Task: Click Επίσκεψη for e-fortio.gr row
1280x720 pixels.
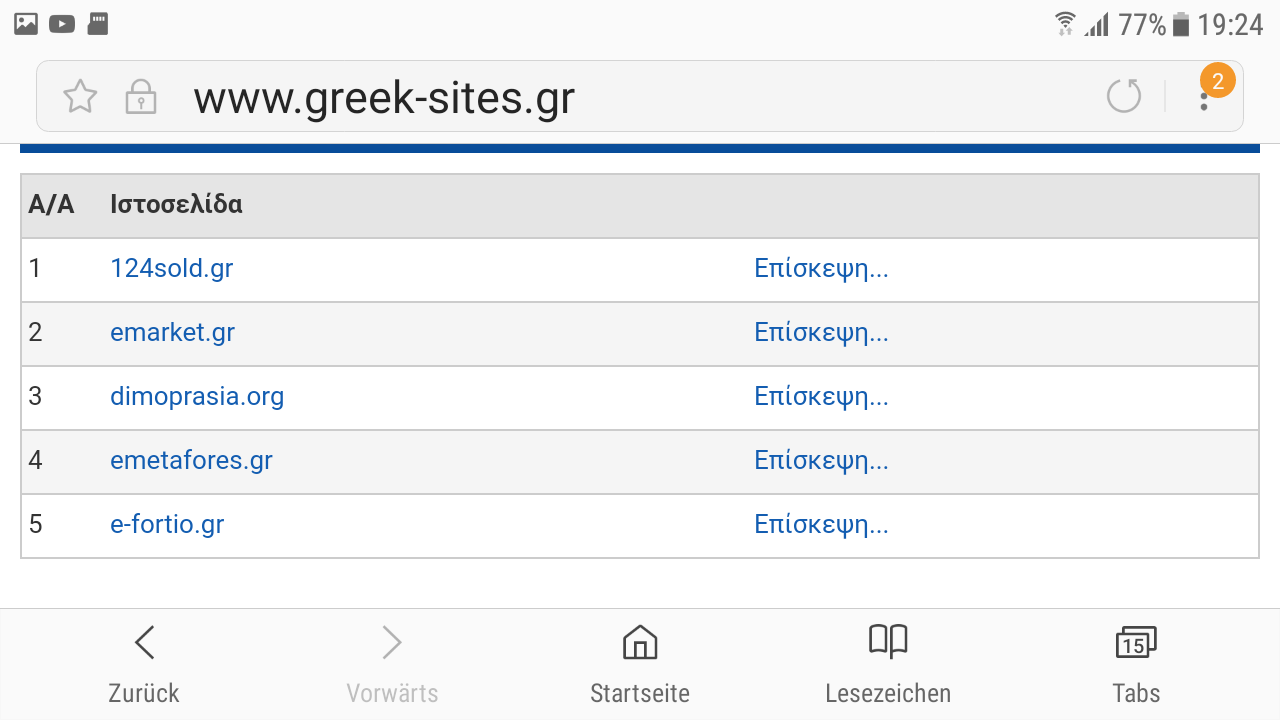Action: [821, 525]
